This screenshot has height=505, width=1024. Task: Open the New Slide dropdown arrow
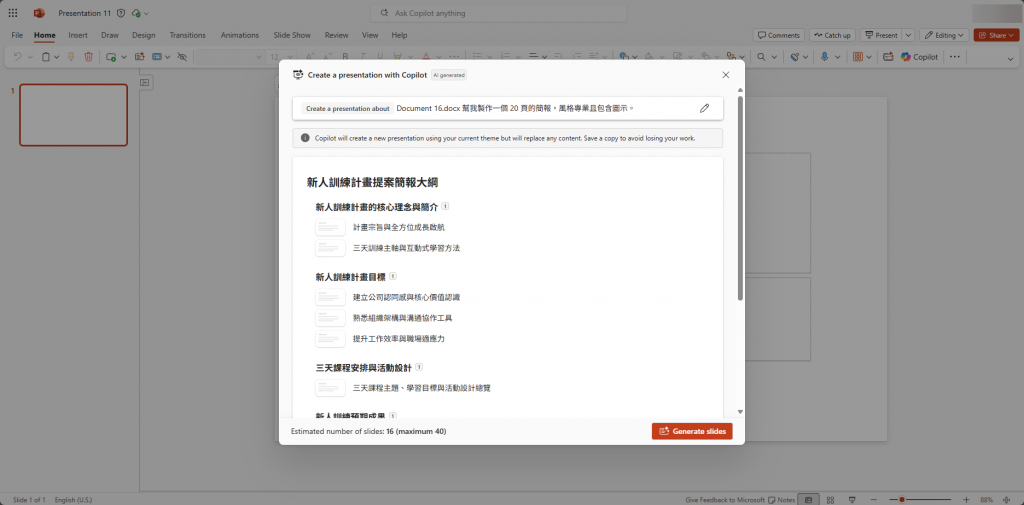click(123, 57)
